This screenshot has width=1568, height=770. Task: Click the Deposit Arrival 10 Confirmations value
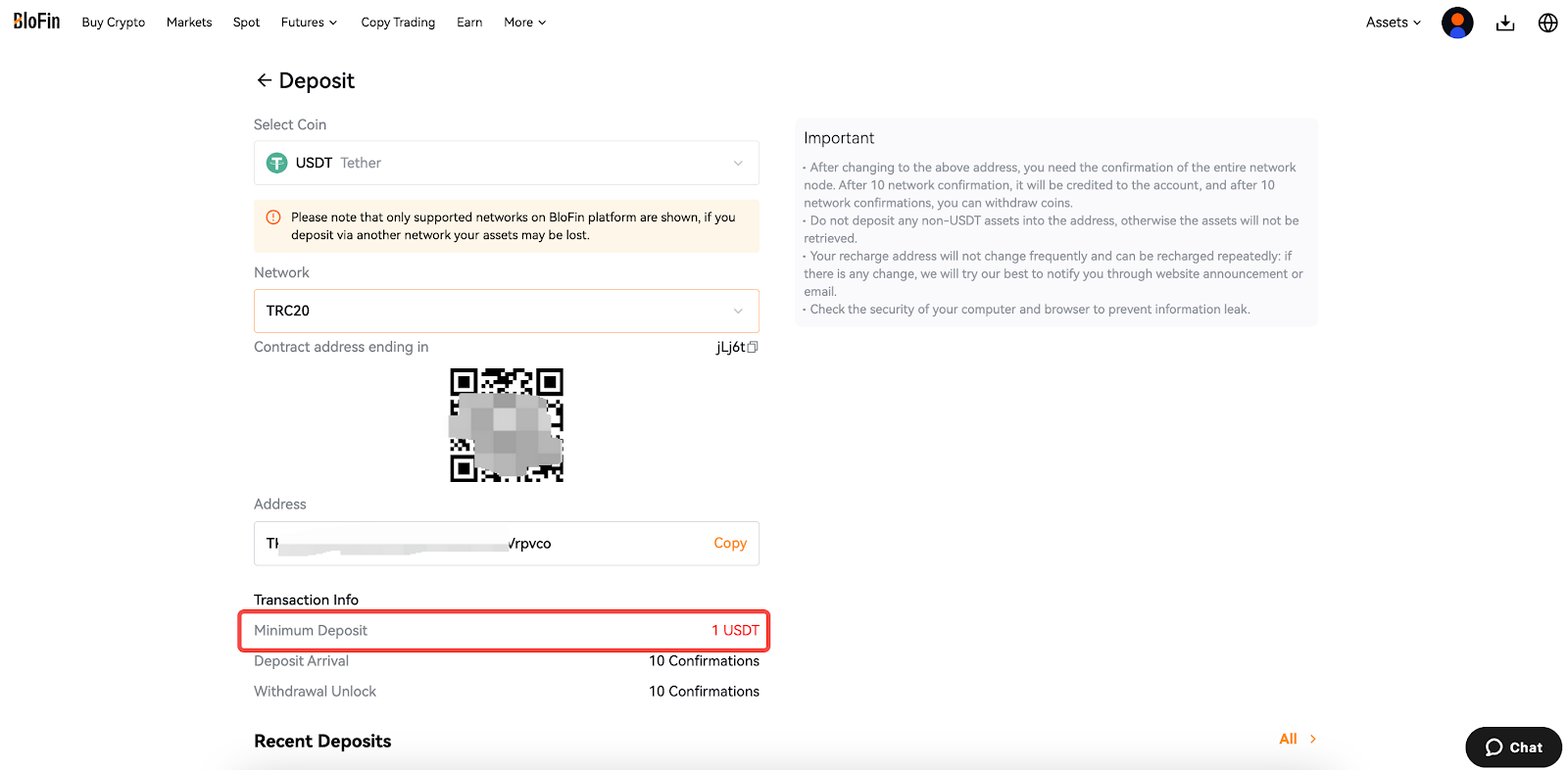click(x=704, y=661)
